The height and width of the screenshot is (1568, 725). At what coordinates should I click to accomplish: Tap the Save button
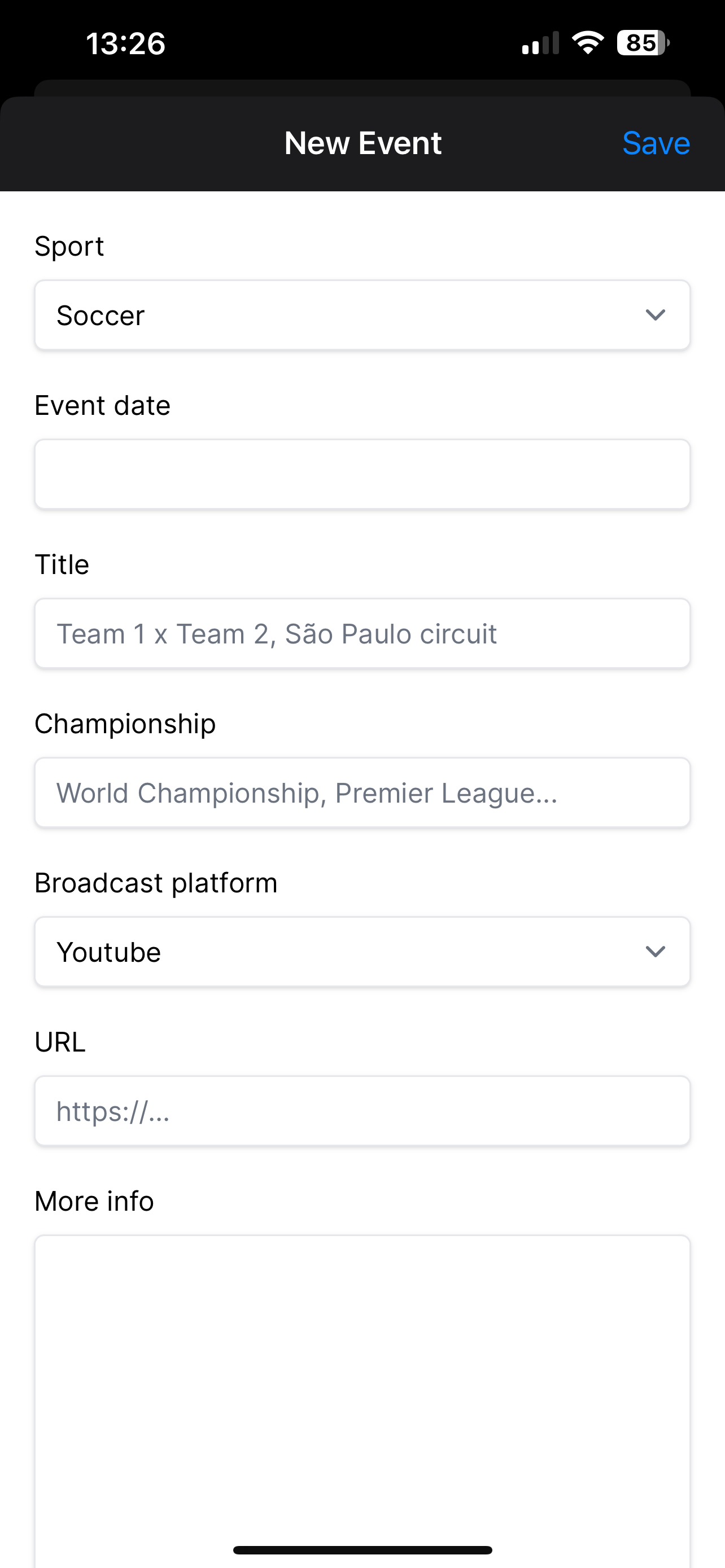(656, 144)
